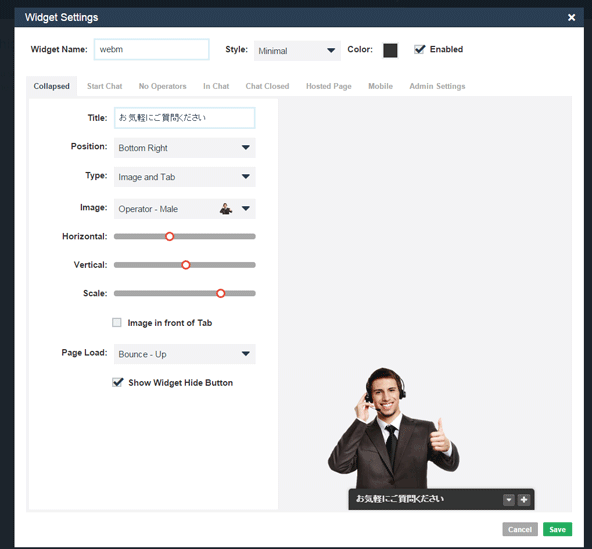Viewport: 592px width, 549px height.
Task: Expand the Type dropdown showing Image and Tab
Action: 185,177
